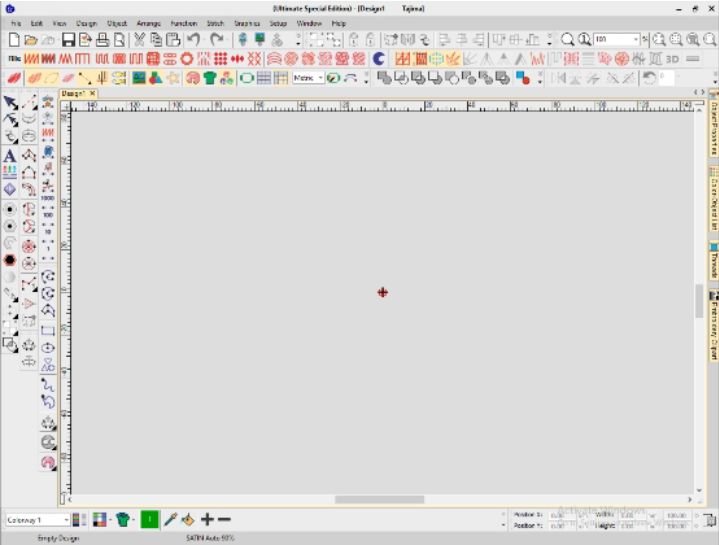Image resolution: width=719 pixels, height=545 pixels.
Task: Open the Metric units dropdown
Action: click(x=309, y=78)
